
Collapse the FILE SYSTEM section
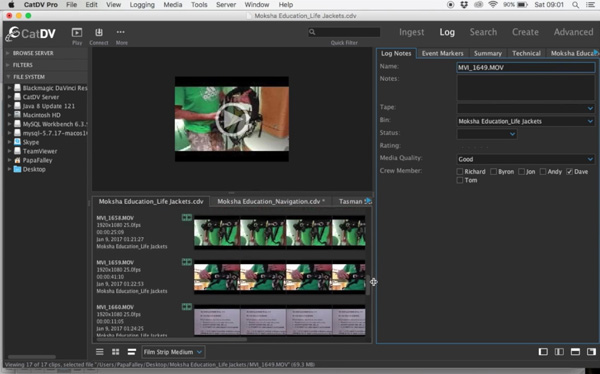pyautogui.click(x=8, y=77)
